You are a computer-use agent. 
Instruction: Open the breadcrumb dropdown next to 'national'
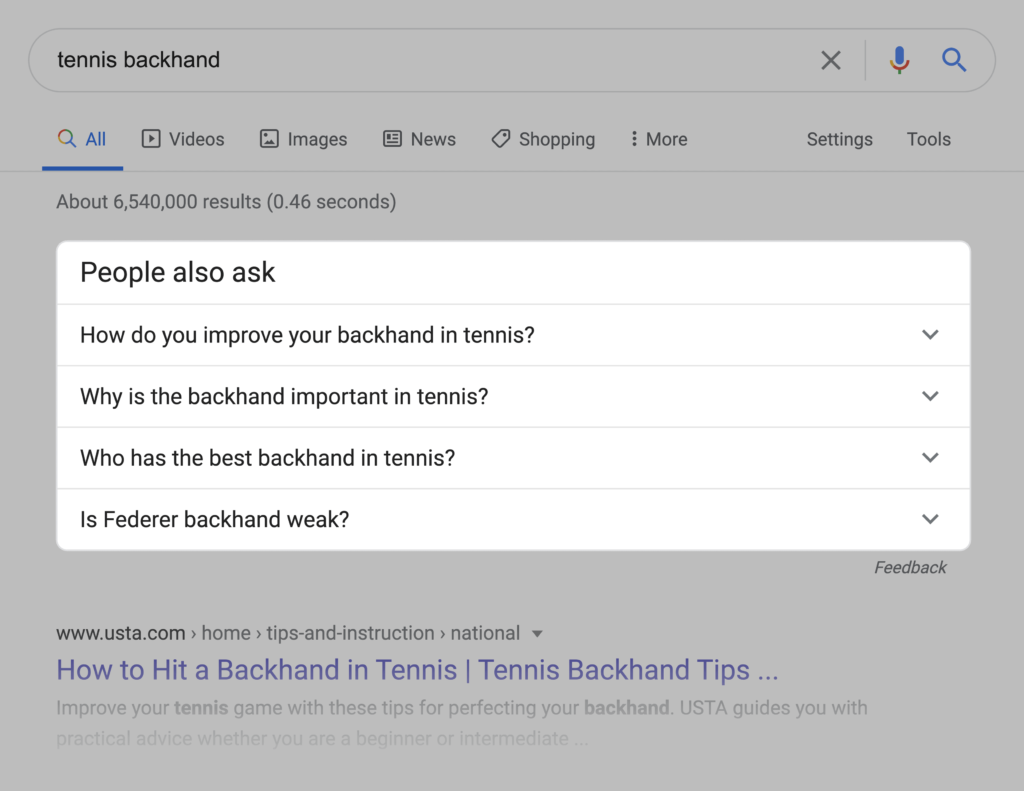click(x=537, y=633)
